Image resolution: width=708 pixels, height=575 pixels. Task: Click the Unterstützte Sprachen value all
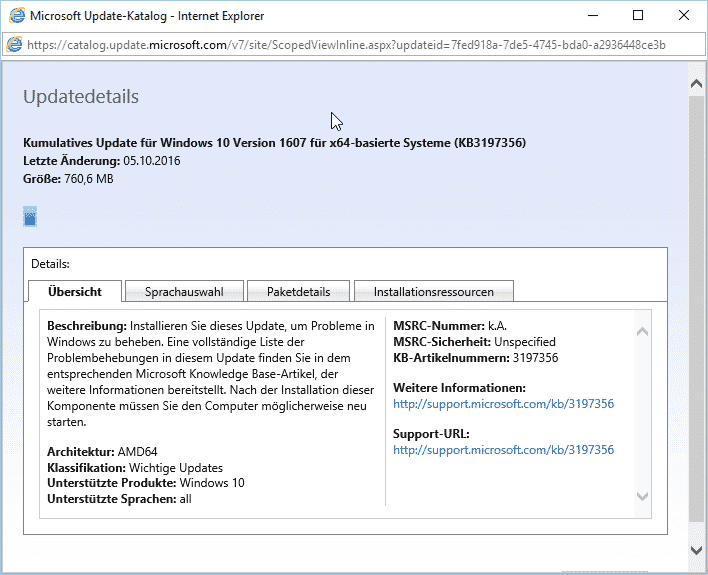[x=185, y=499]
